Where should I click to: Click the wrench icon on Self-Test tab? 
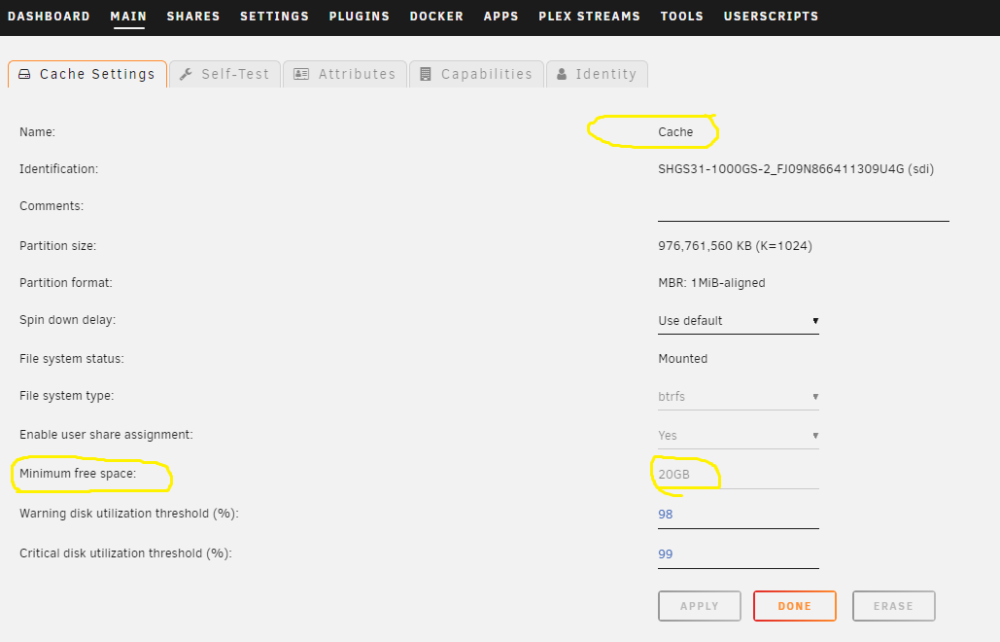[x=186, y=74]
